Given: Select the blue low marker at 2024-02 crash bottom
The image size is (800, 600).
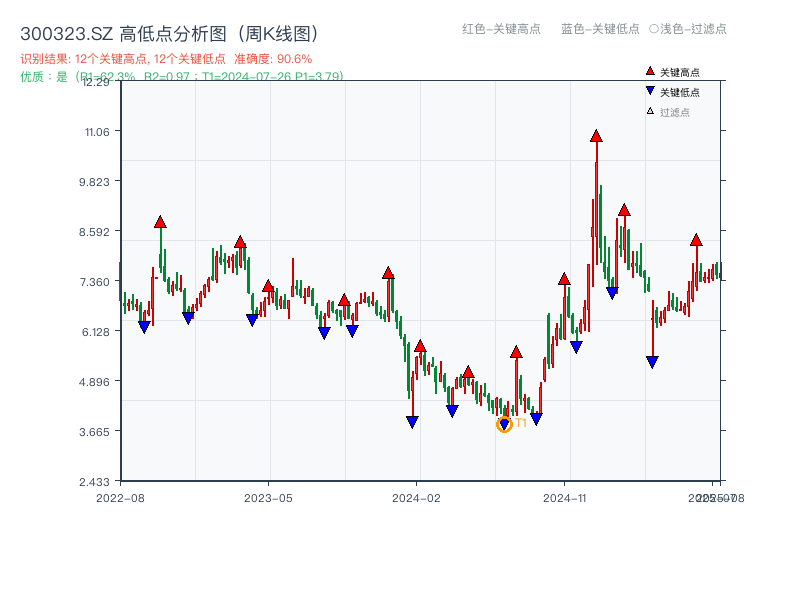Looking at the screenshot, I should (x=412, y=422).
